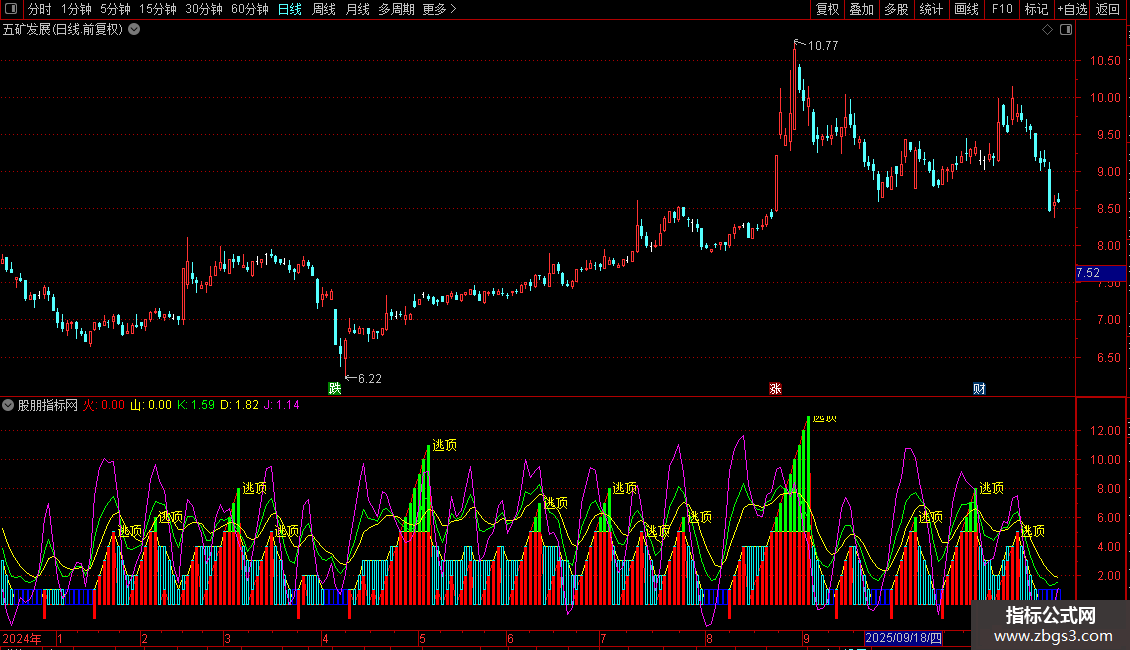The height and width of the screenshot is (650, 1130).
Task: Add stock via +自选 button
Action: click(x=1072, y=9)
